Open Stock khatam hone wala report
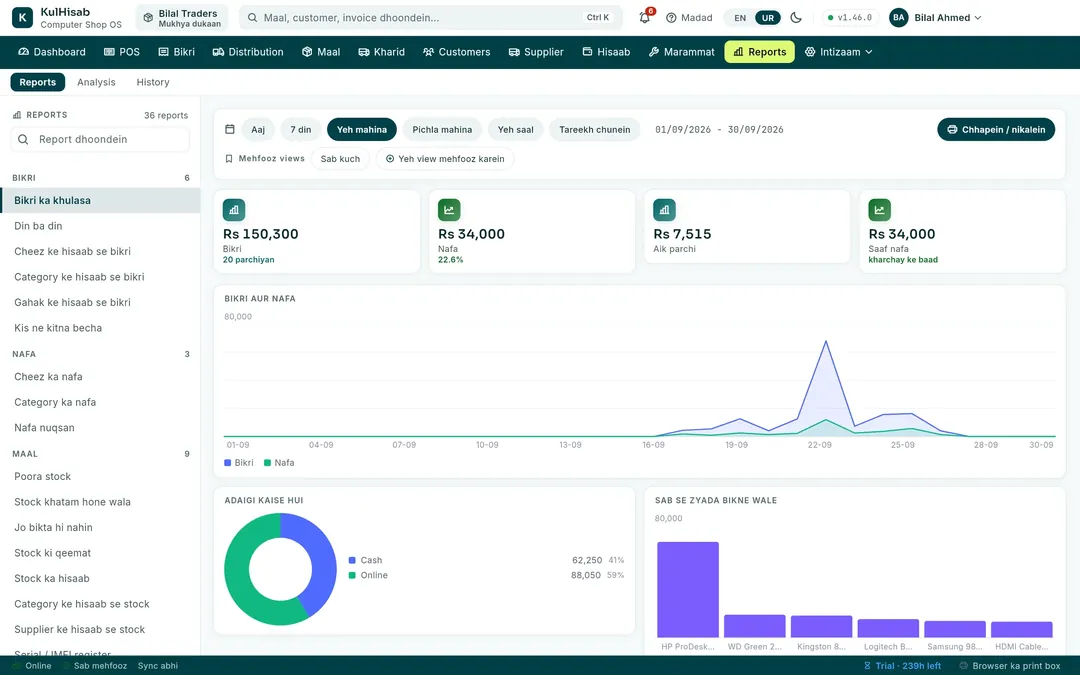This screenshot has width=1080, height=675. 100,502
